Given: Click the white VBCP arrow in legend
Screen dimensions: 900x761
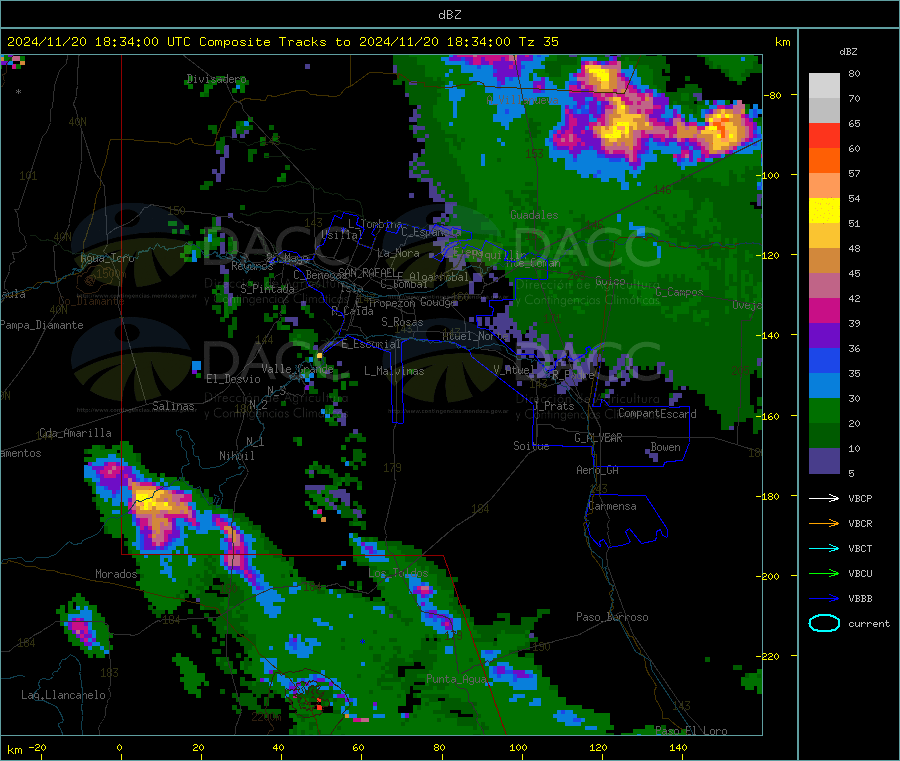Looking at the screenshot, I should 824,498.
